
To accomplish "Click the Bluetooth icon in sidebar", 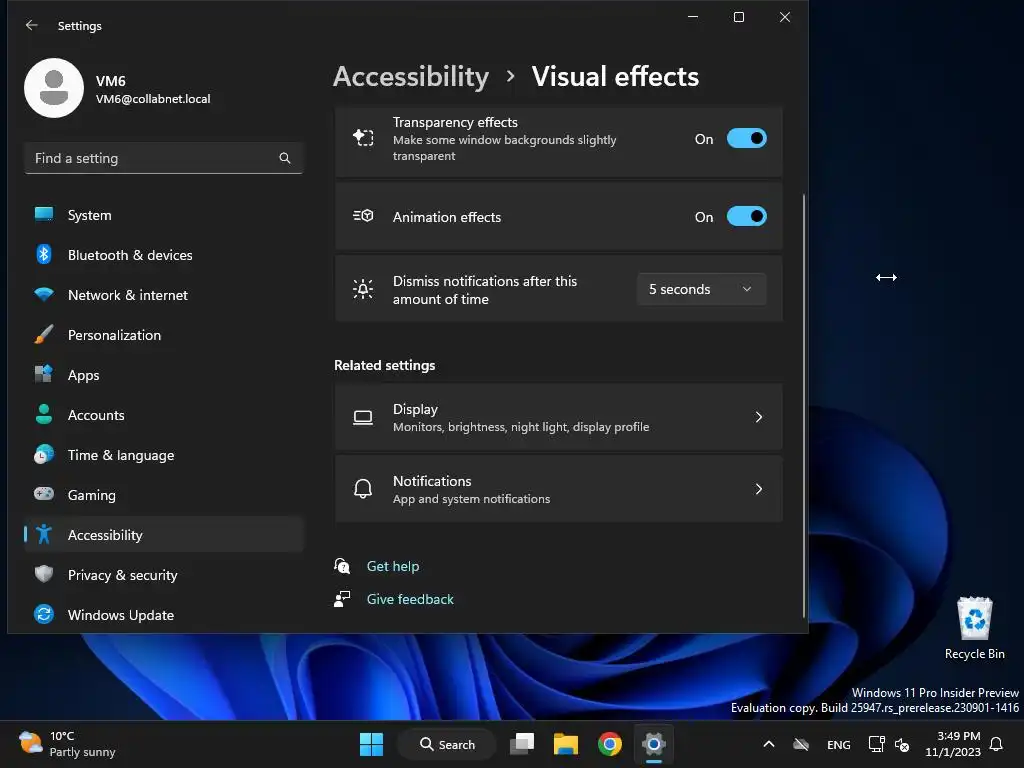I will 44,254.
